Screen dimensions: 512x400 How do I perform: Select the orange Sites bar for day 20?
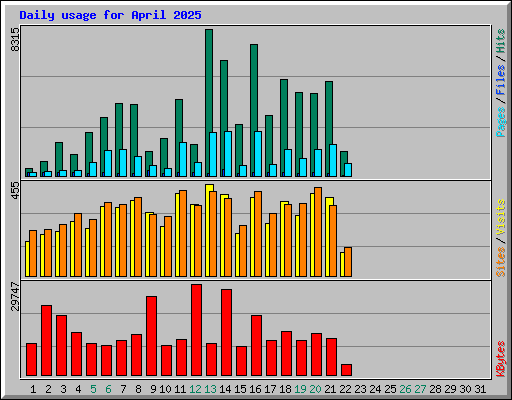coord(318,232)
